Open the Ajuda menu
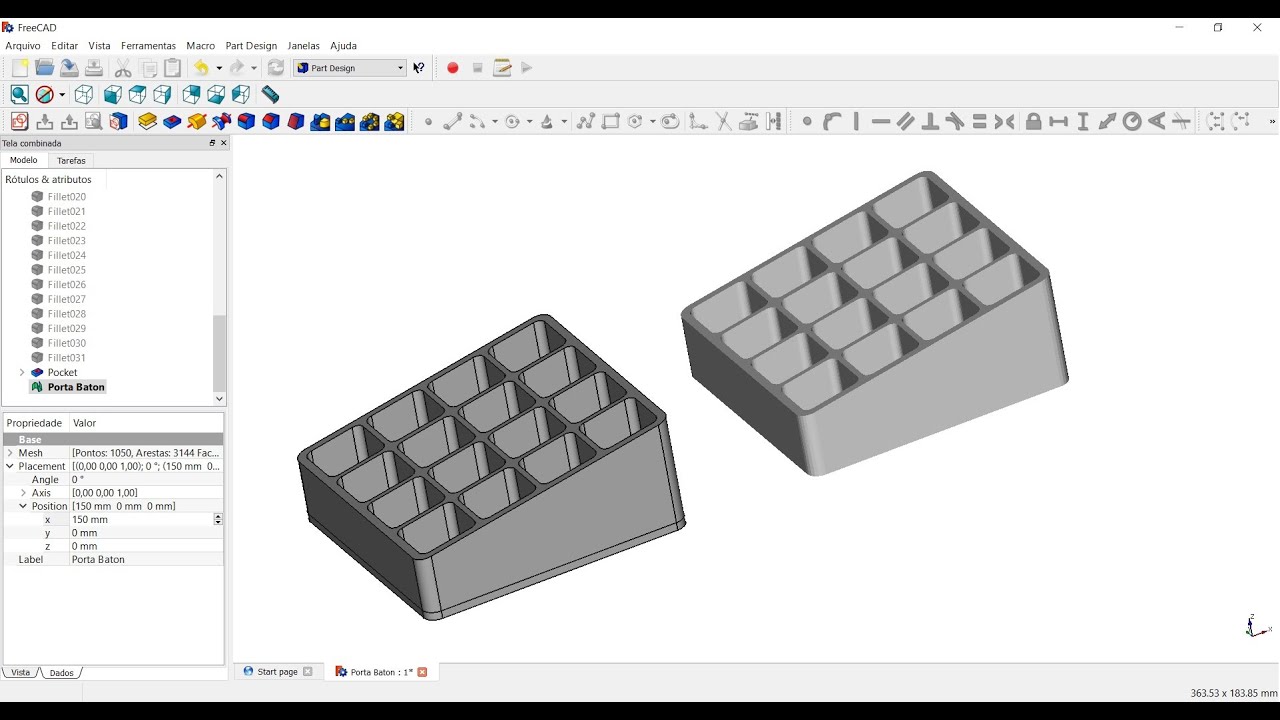 tap(343, 46)
